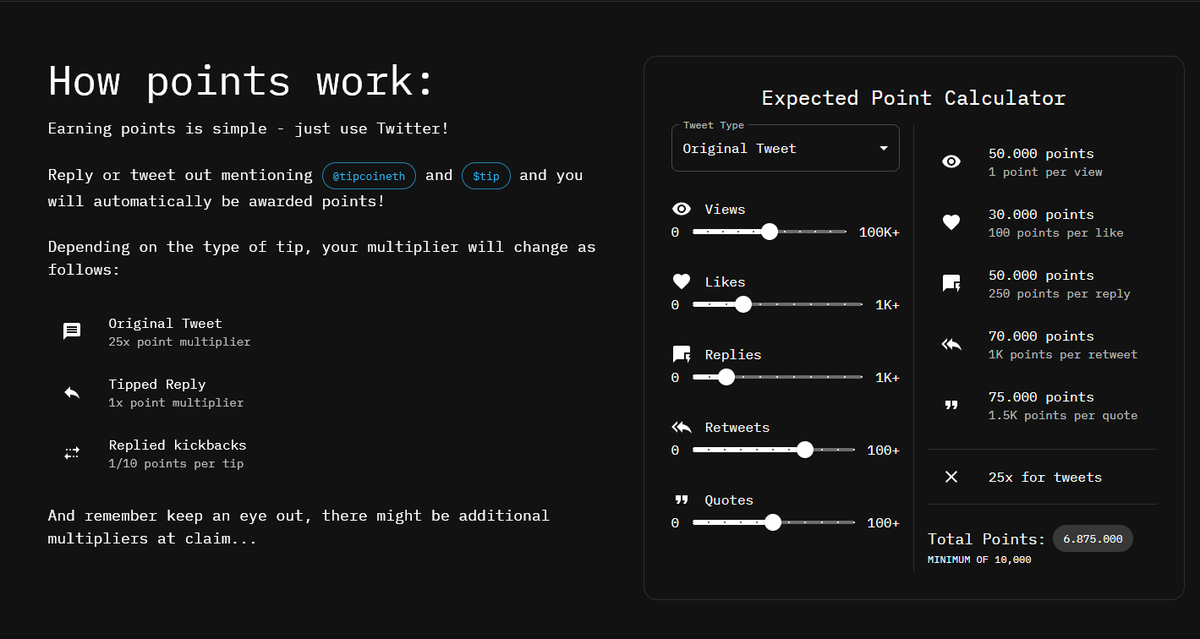Click the Retweets slider handle

805,450
